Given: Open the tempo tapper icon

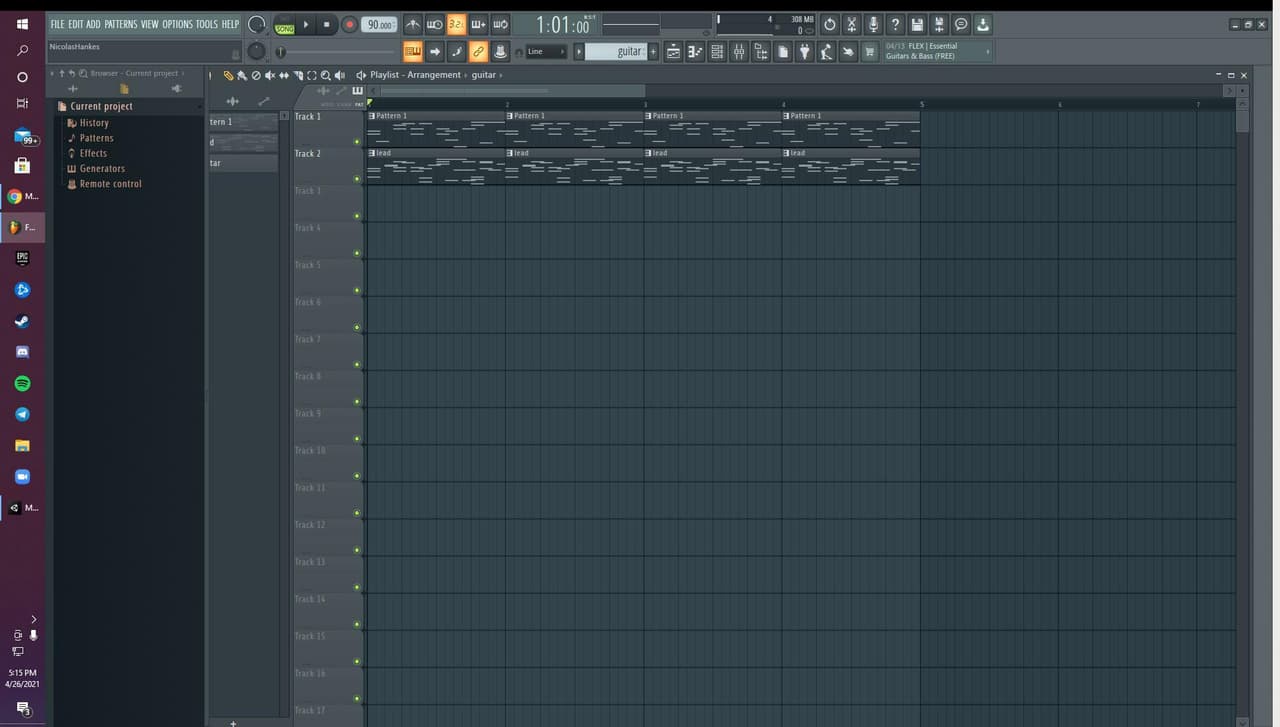Looking at the screenshot, I should point(827,52).
